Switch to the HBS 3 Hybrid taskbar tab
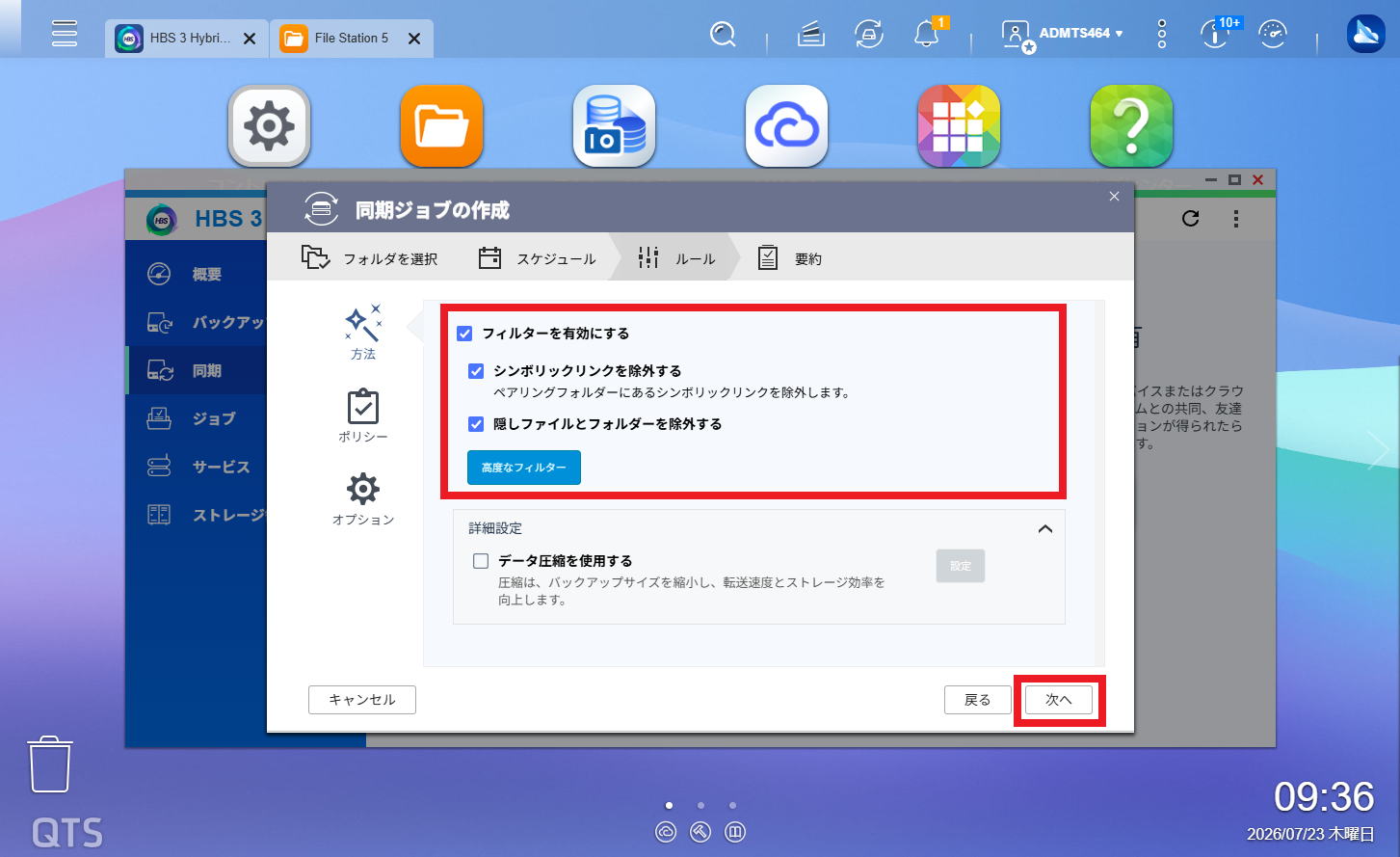The image size is (1400, 857). pyautogui.click(x=185, y=39)
